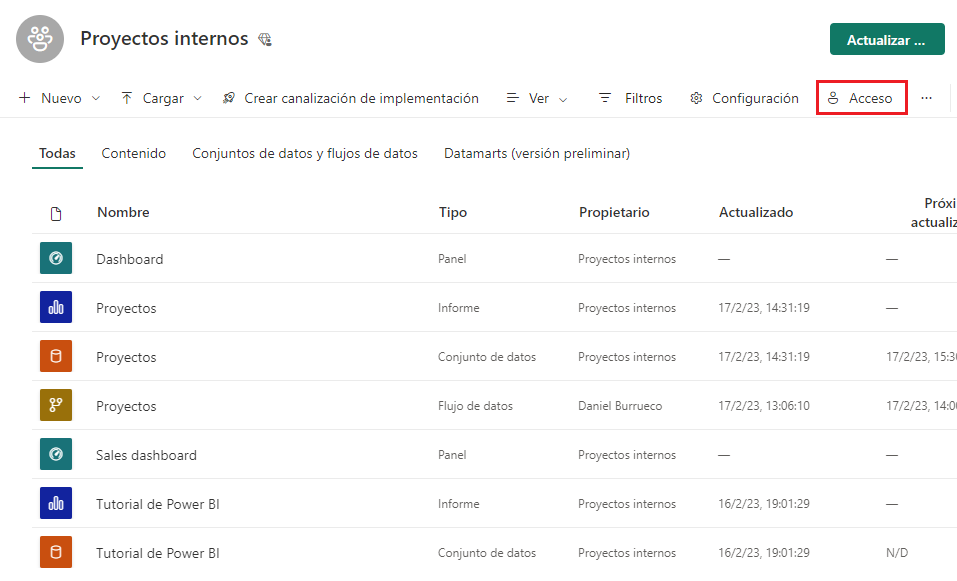Click the Proyectos report icon
This screenshot has height=581, width=957.
tap(56, 308)
